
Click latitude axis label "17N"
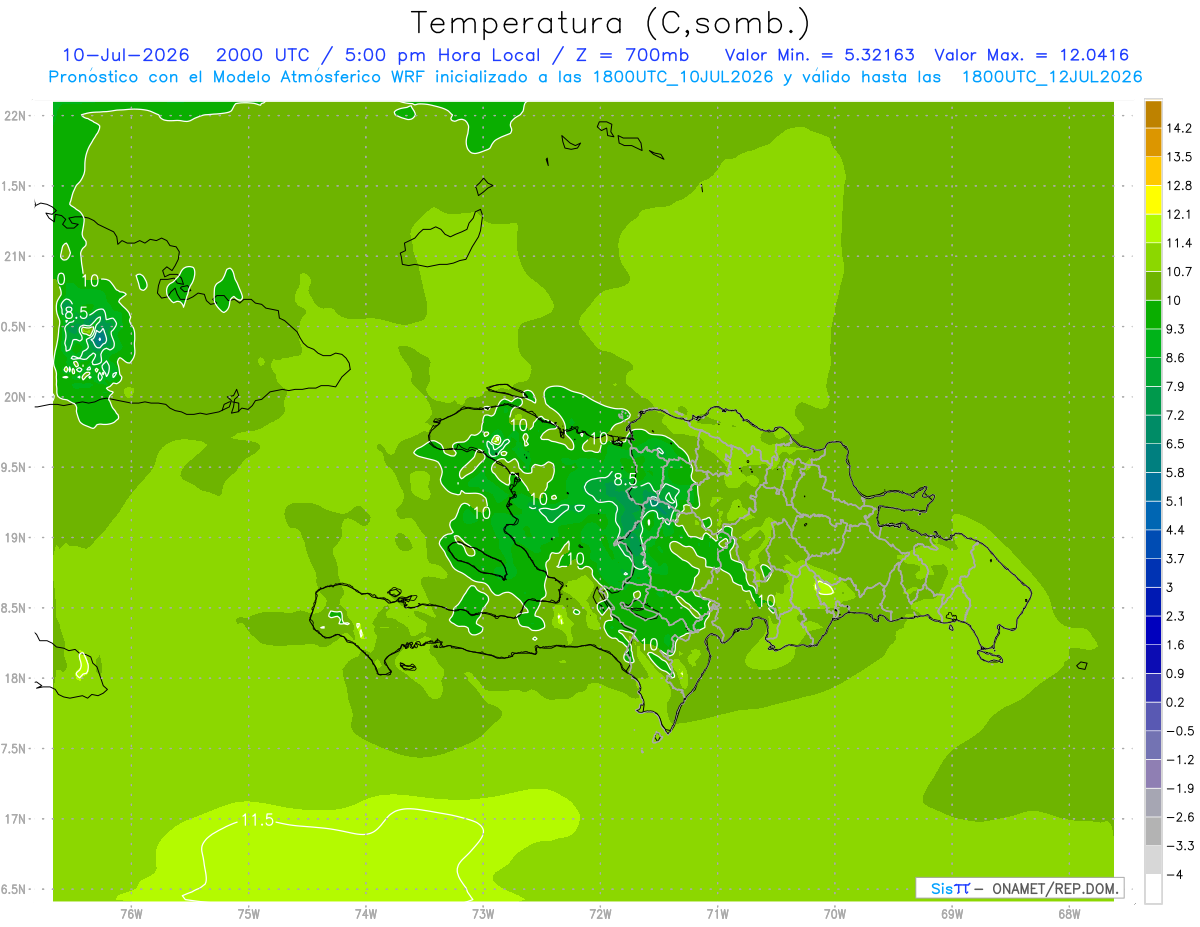coord(15,820)
